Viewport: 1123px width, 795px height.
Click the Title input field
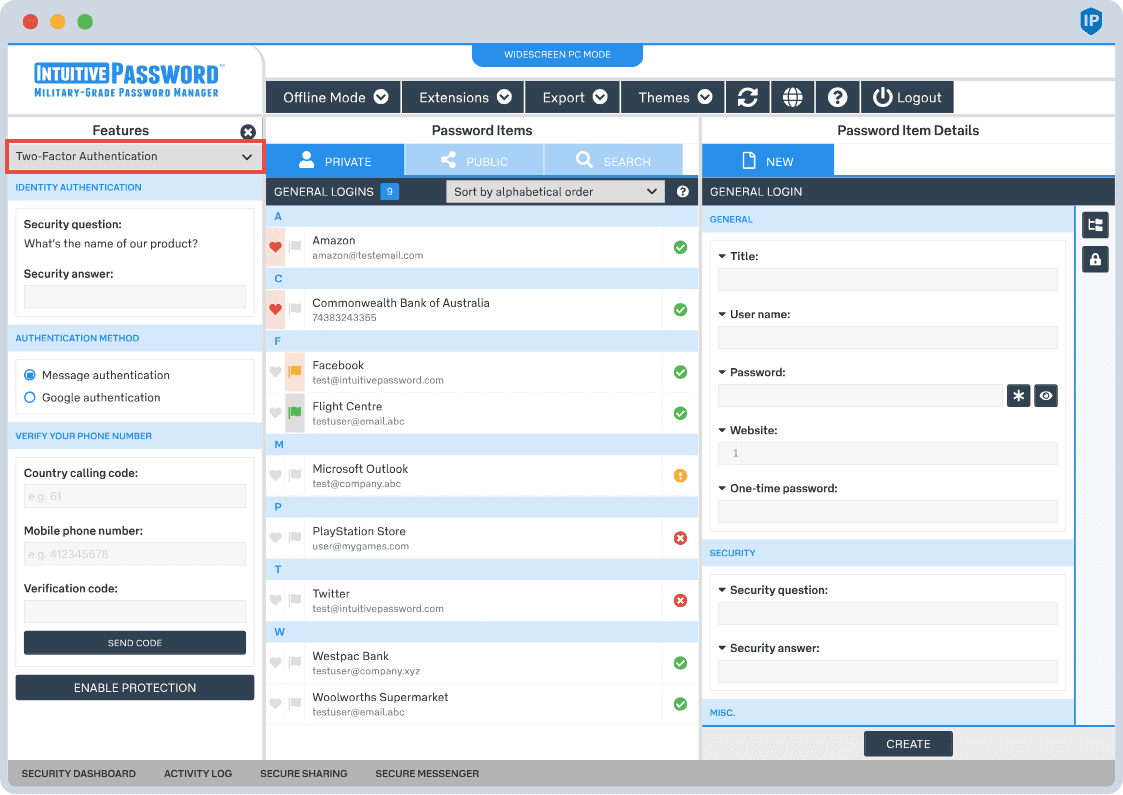tap(887, 279)
